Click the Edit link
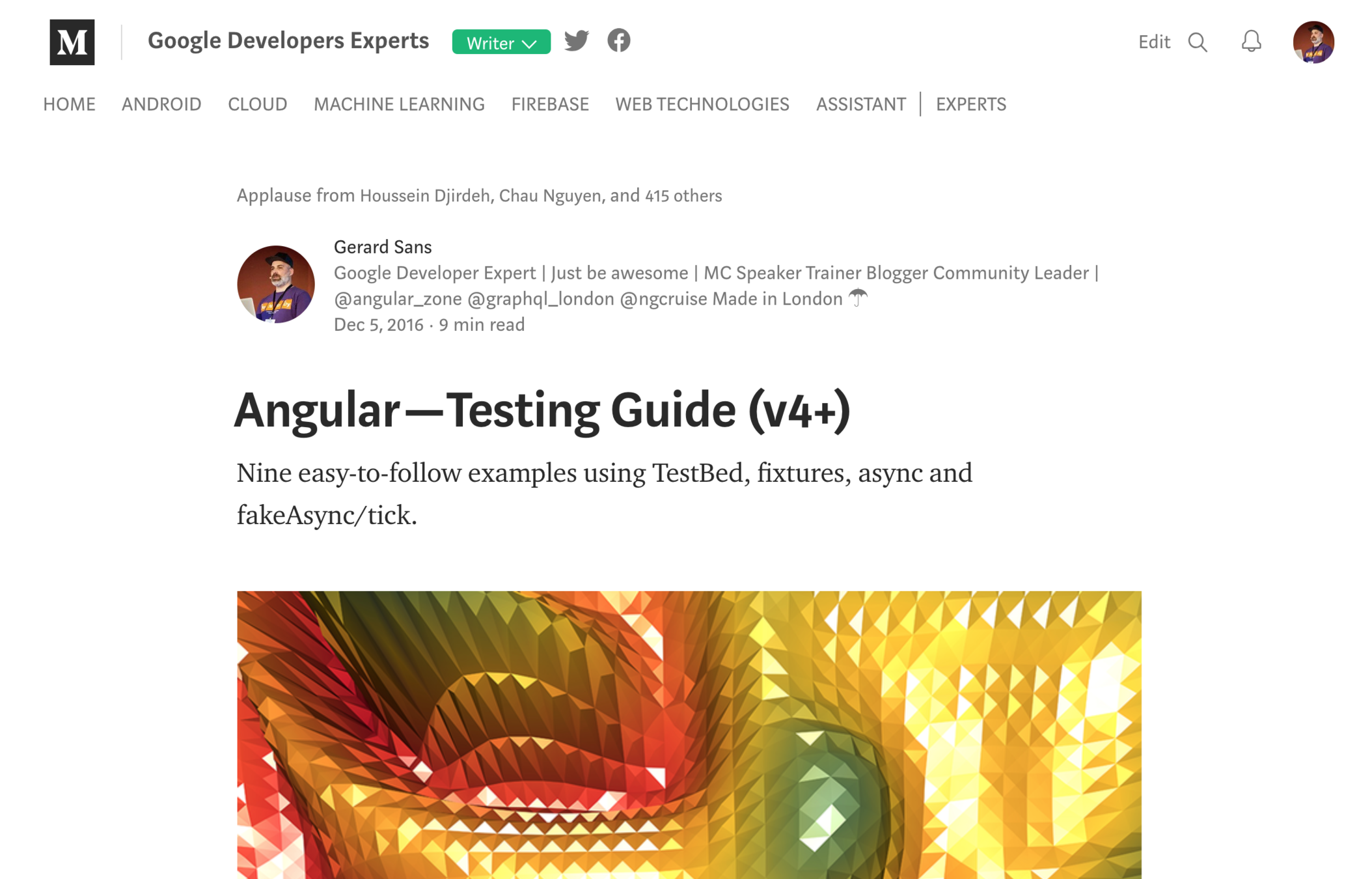The height and width of the screenshot is (879, 1372). (1154, 42)
